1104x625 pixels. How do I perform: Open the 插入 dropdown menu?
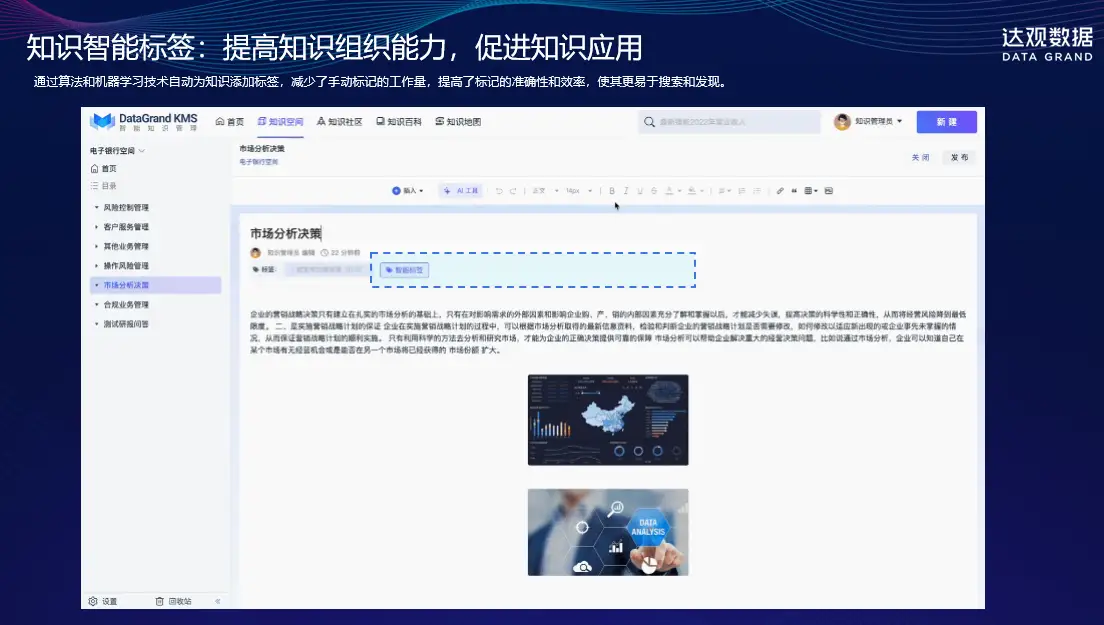pyautogui.click(x=408, y=191)
